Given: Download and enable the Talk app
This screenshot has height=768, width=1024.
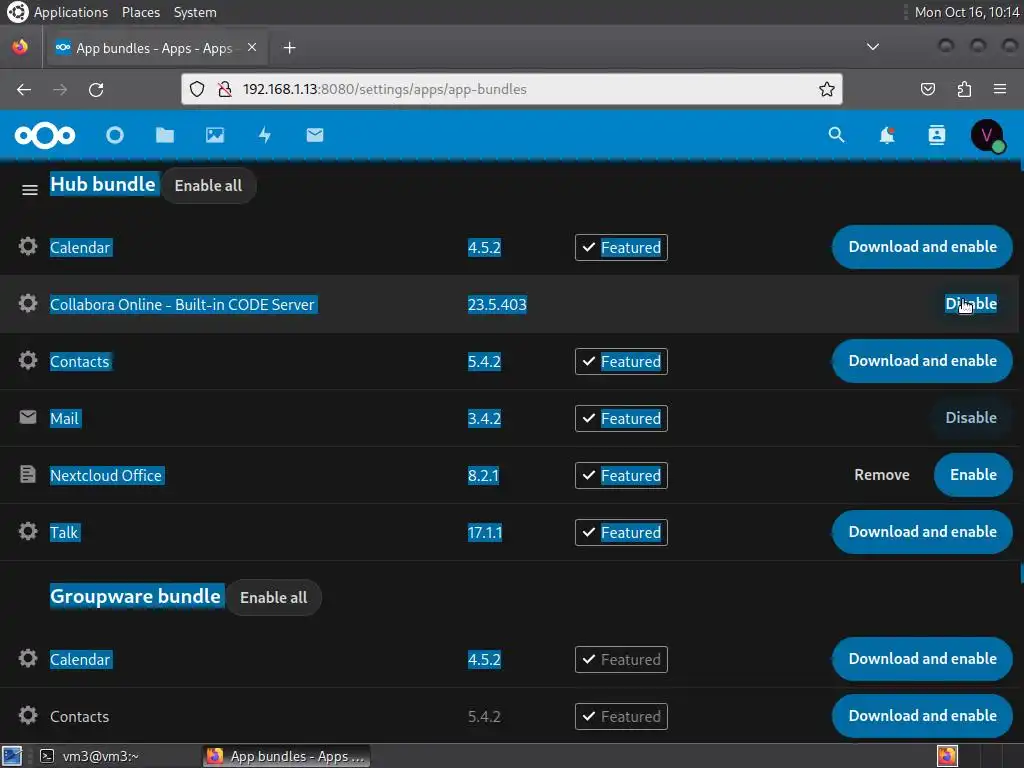Looking at the screenshot, I should pyautogui.click(x=922, y=532).
